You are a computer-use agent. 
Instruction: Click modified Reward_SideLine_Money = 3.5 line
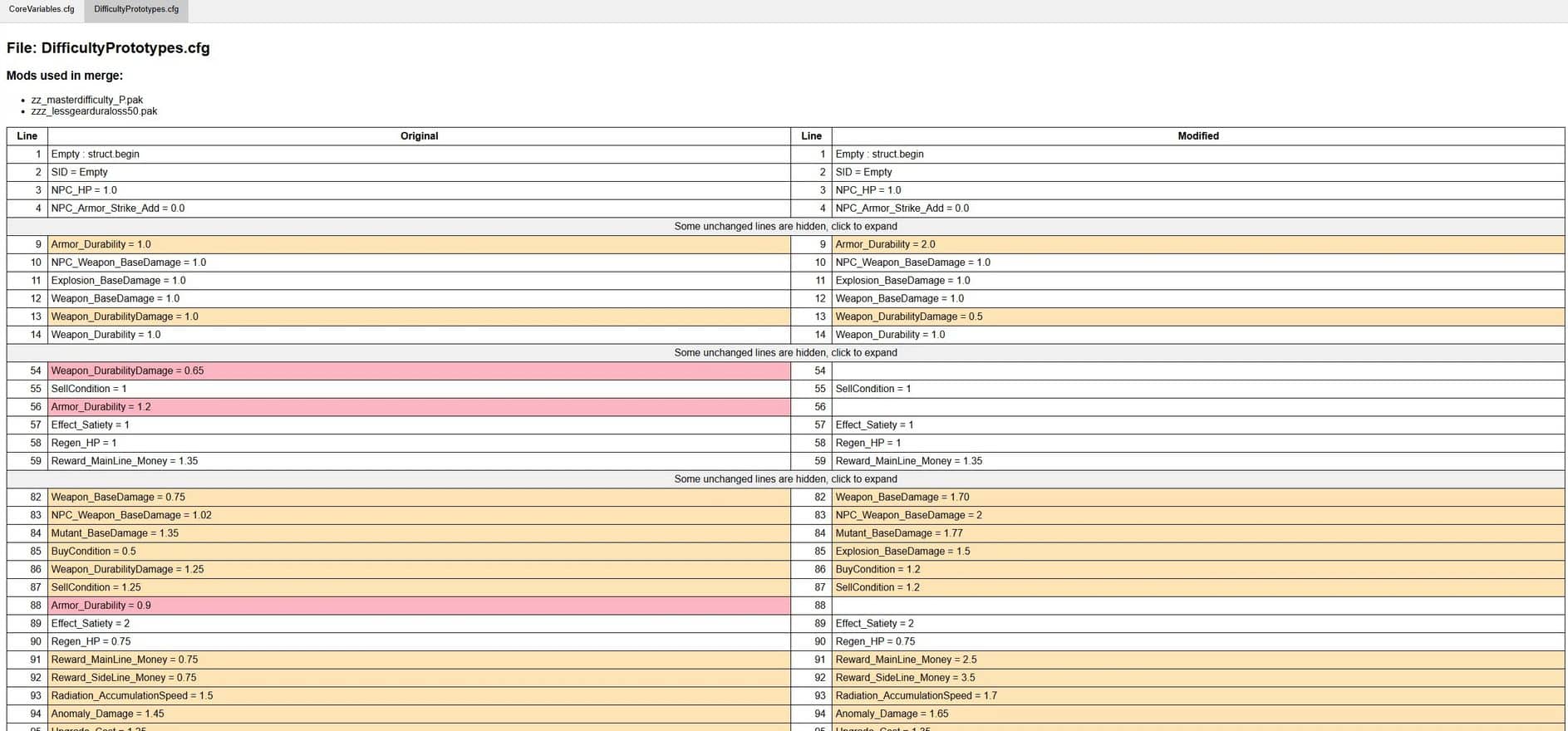click(905, 678)
